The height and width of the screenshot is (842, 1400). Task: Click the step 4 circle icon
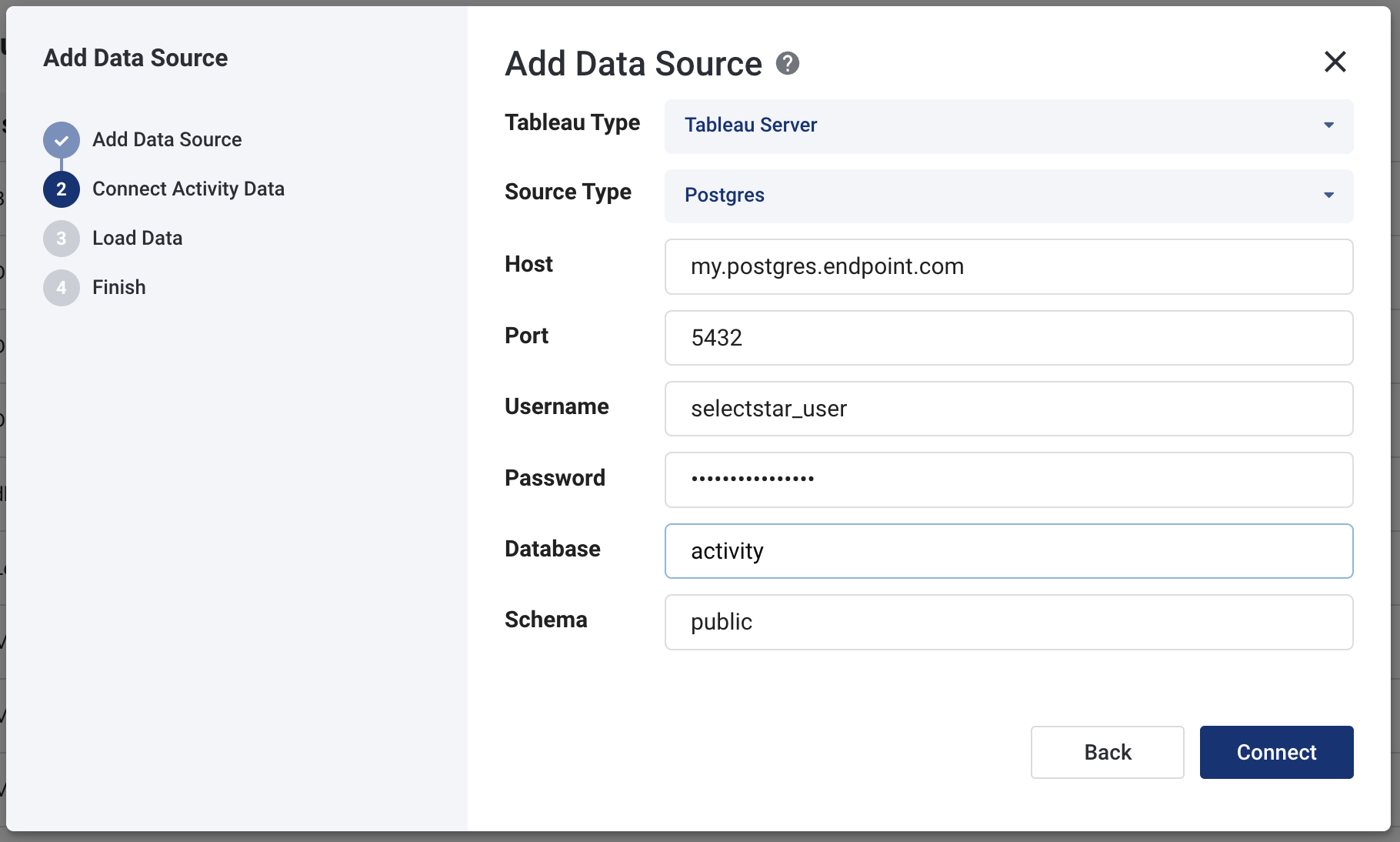click(x=62, y=288)
